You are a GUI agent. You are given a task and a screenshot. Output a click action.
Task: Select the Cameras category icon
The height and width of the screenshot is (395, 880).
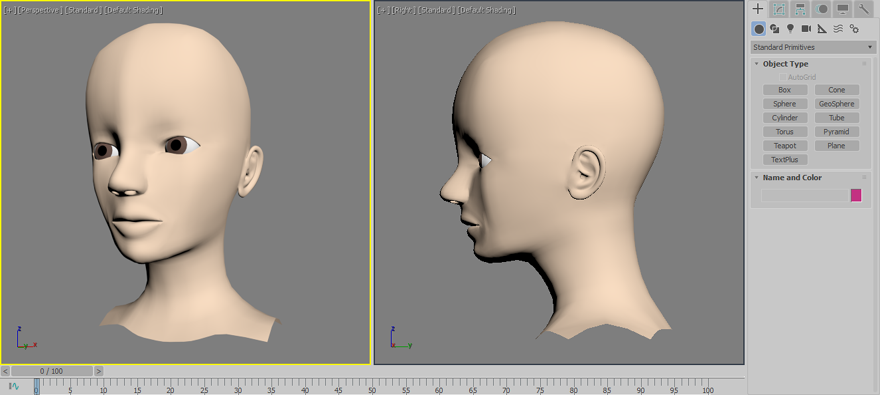point(806,29)
